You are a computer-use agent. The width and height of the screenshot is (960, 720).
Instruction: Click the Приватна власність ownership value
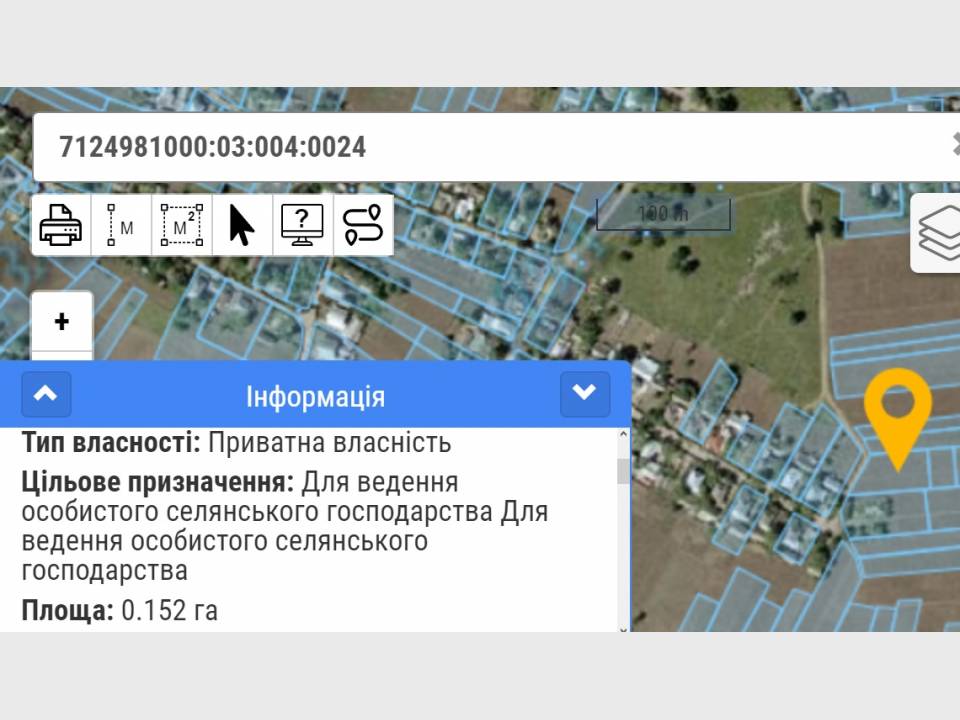pyautogui.click(x=329, y=442)
